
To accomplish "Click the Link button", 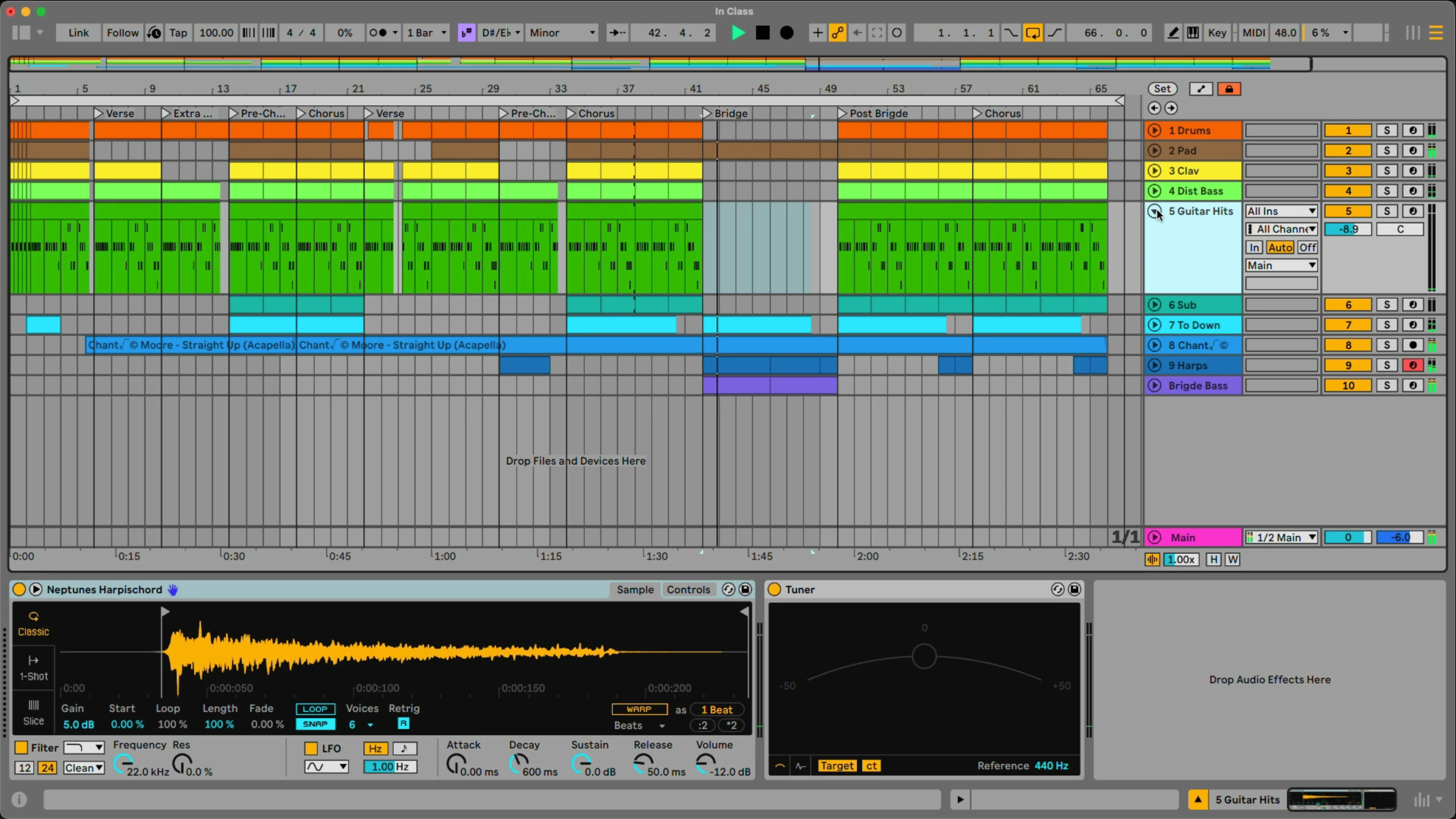I will (78, 33).
